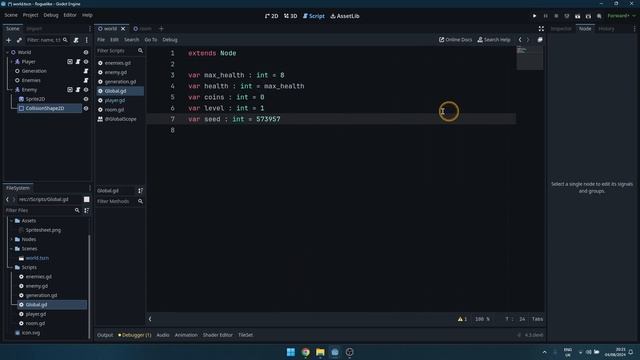640x360 pixels.
Task: Click the instantiate child scene link icon
Action: click(19, 40)
